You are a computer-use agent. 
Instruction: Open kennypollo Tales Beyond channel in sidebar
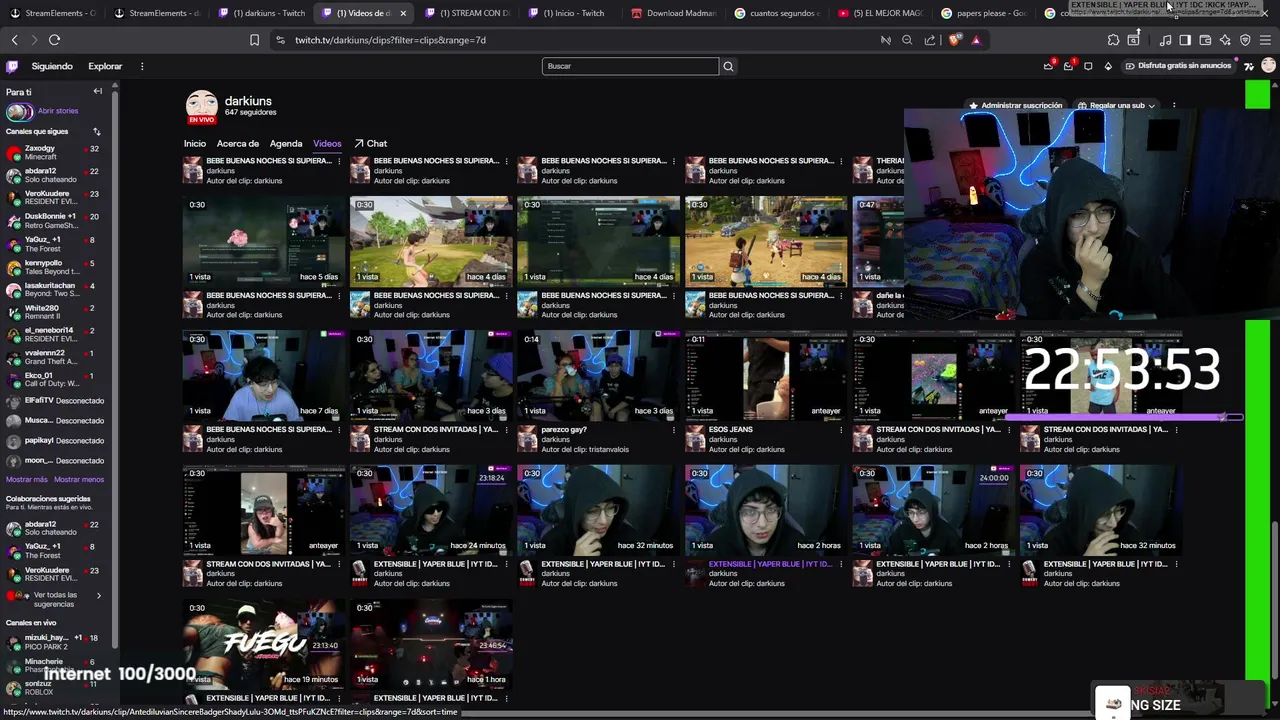coord(53,266)
